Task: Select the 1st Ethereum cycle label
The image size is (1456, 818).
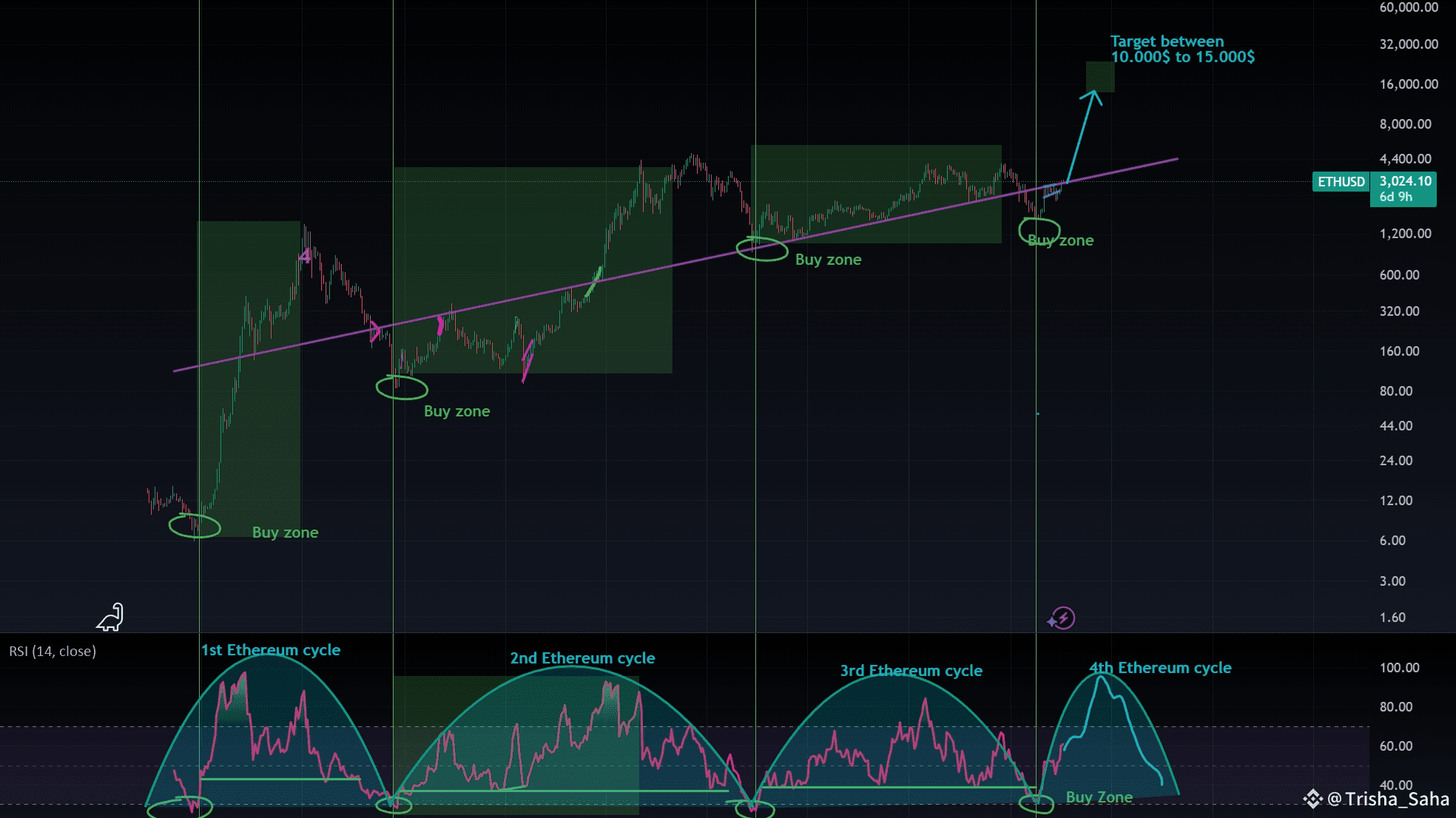Action: [x=271, y=650]
